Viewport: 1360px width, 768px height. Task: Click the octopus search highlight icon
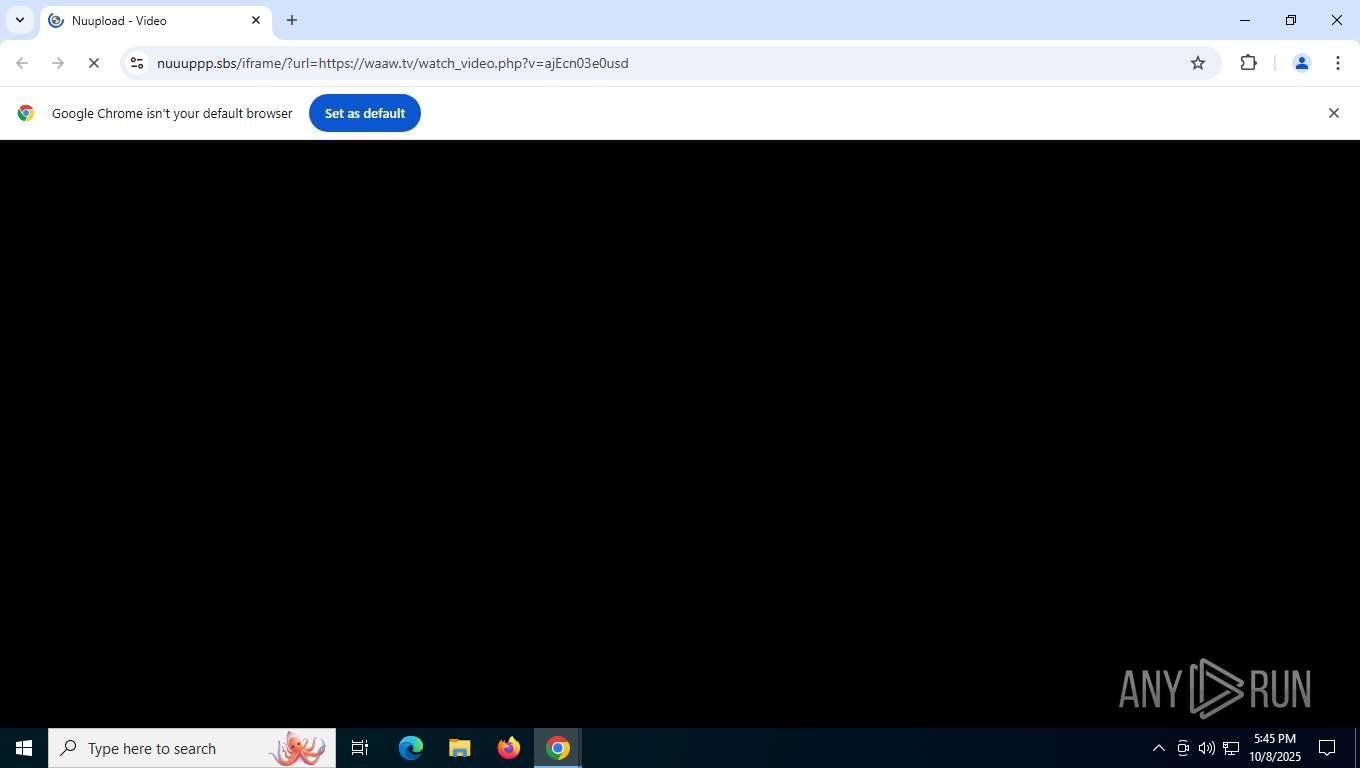[x=298, y=748]
